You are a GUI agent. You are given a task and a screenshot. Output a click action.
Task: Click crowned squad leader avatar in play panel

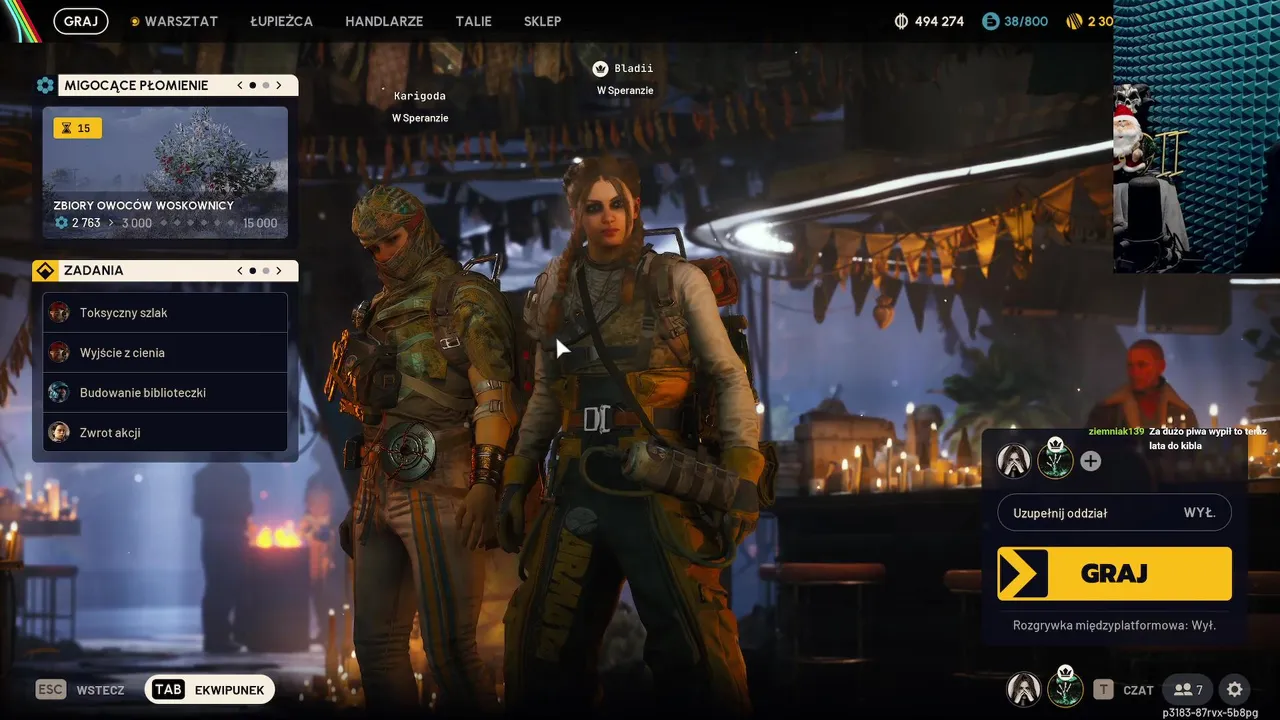coord(1055,459)
